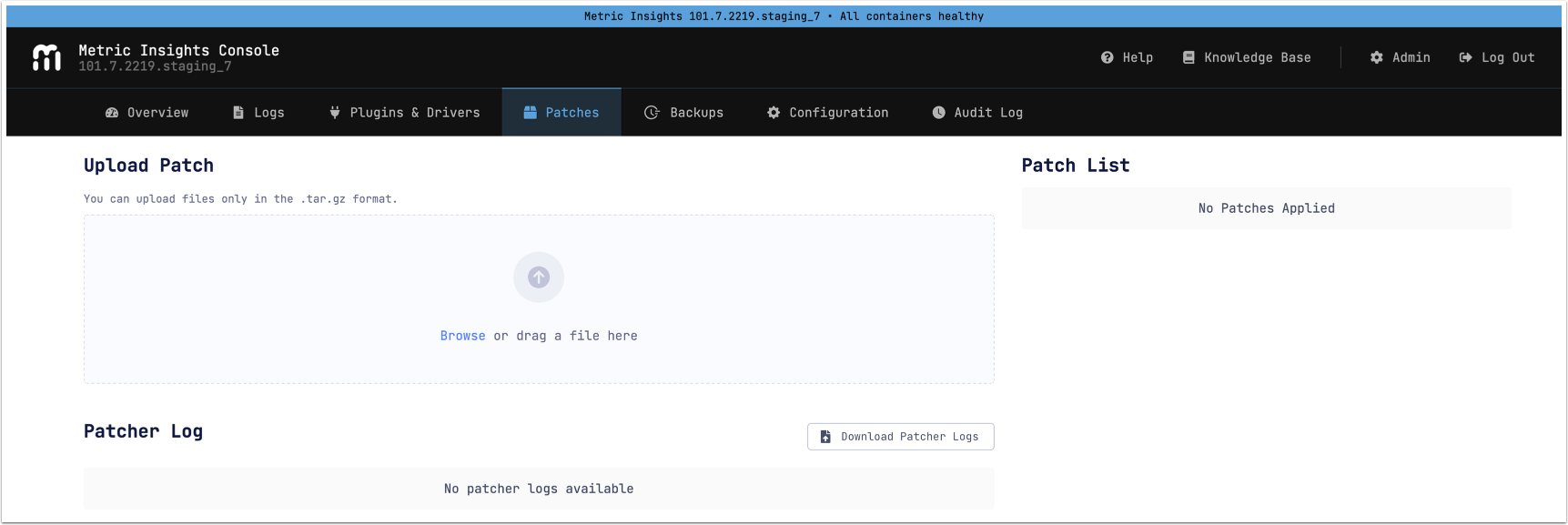Click the Browse link to upload a file

pyautogui.click(x=462, y=336)
